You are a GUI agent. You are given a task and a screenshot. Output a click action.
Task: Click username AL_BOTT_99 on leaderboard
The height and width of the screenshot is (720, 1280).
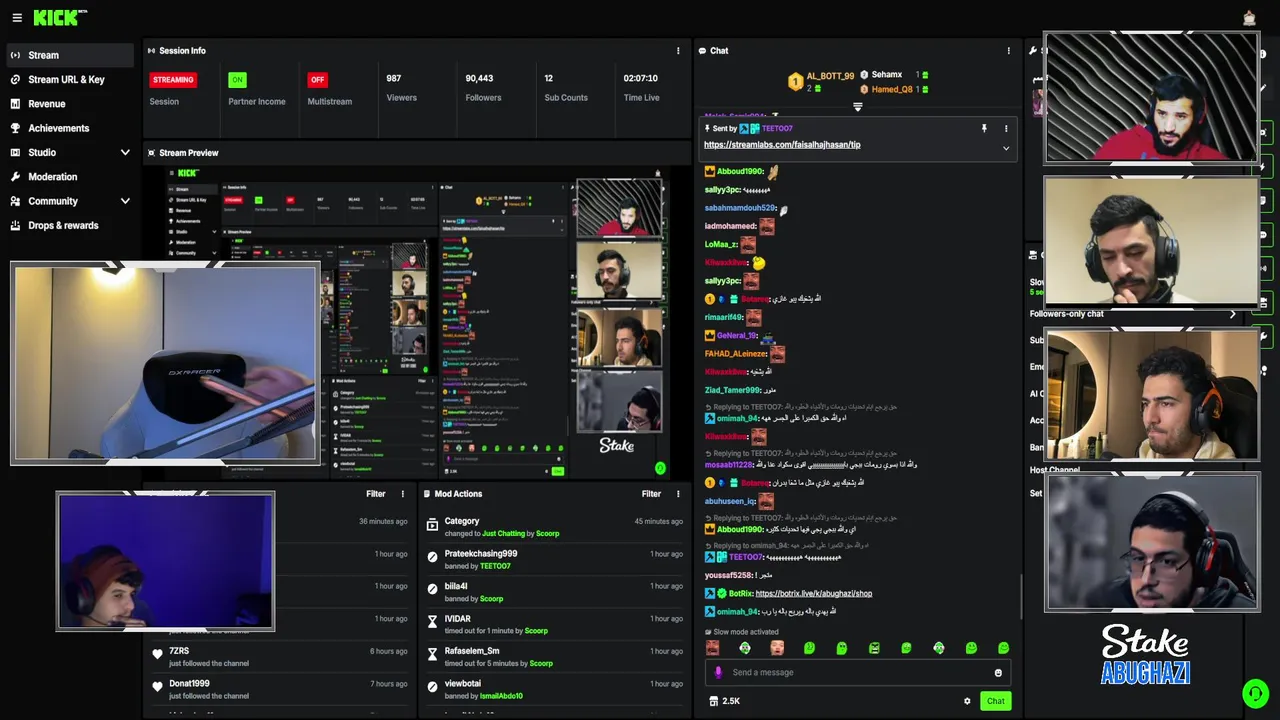click(x=830, y=76)
